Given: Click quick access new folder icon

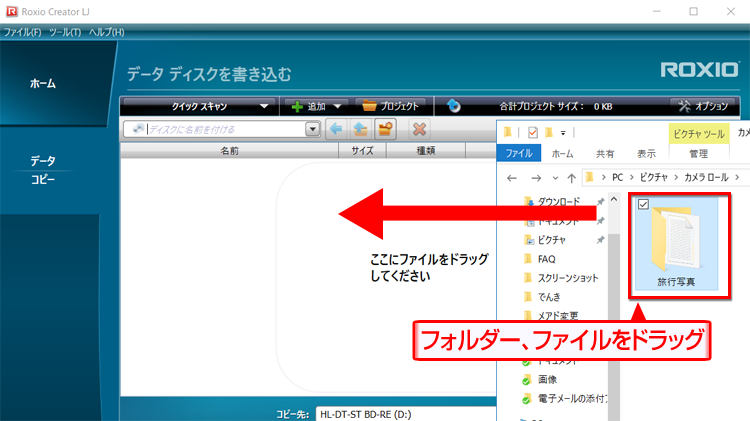Looking at the screenshot, I should click(x=549, y=132).
